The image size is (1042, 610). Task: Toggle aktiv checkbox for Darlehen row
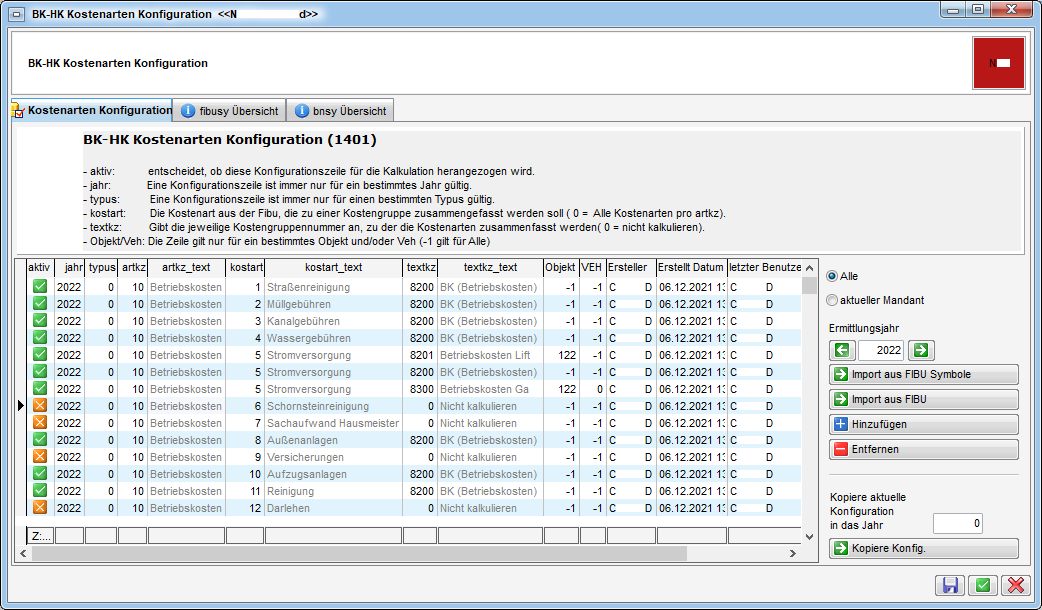(x=40, y=508)
